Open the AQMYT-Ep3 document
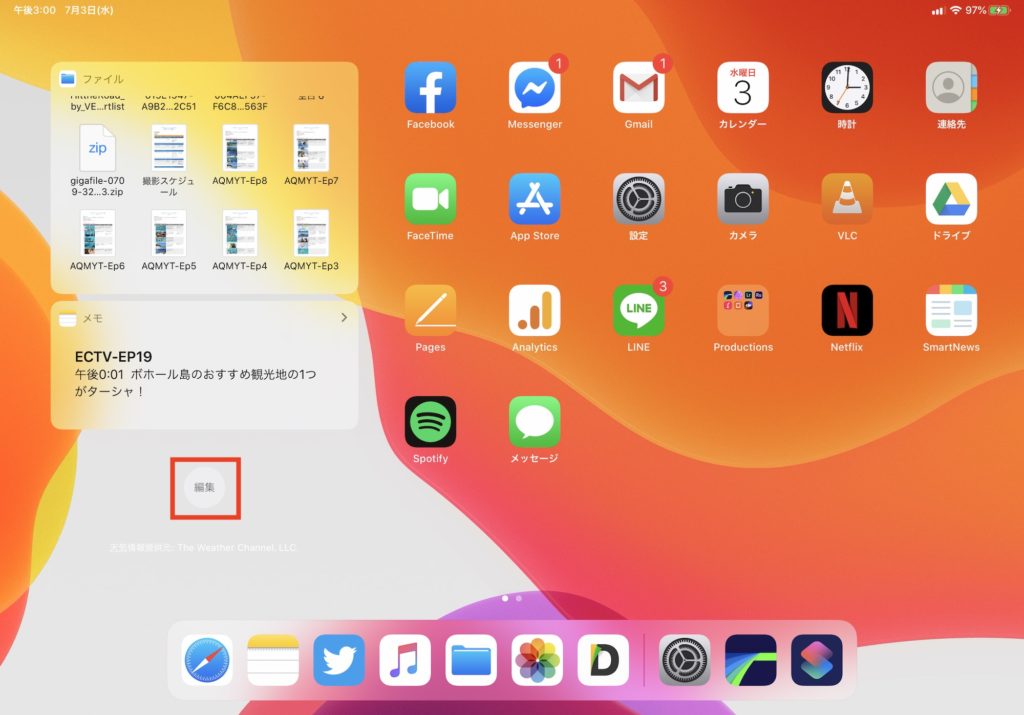1024x715 pixels. tap(311, 240)
